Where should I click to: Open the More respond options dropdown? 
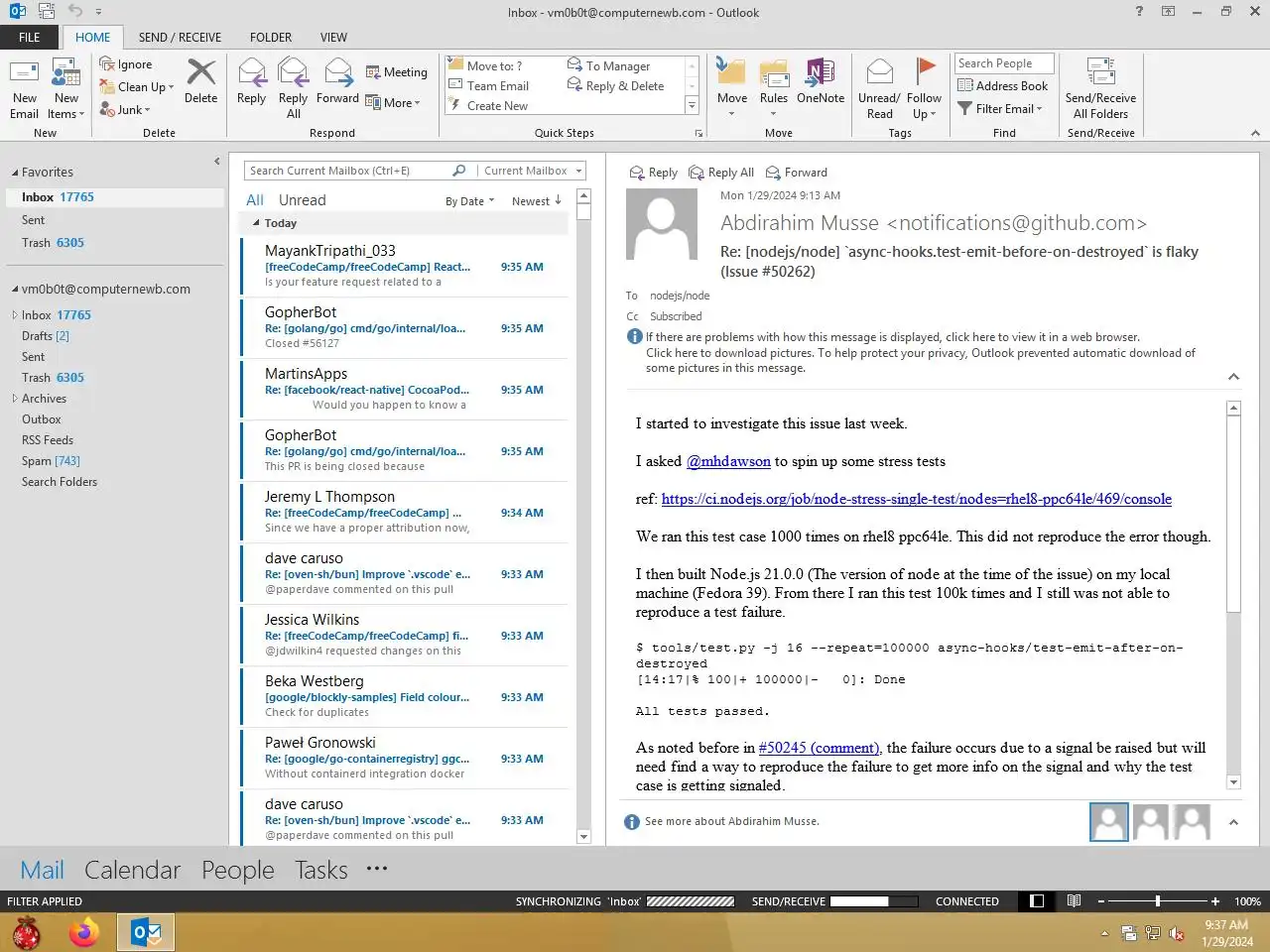coord(393,102)
